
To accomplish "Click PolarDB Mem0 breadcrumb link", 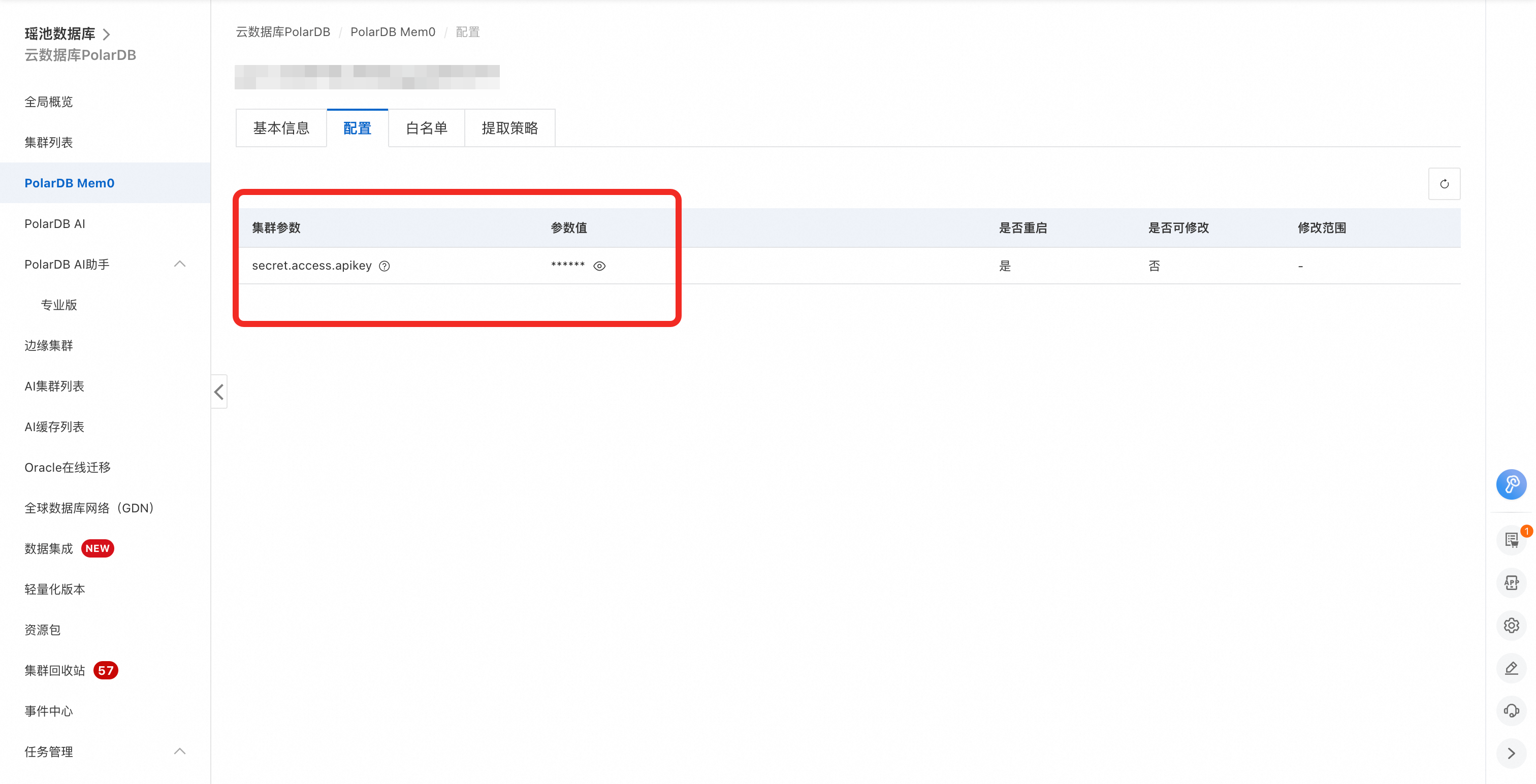I will (393, 32).
